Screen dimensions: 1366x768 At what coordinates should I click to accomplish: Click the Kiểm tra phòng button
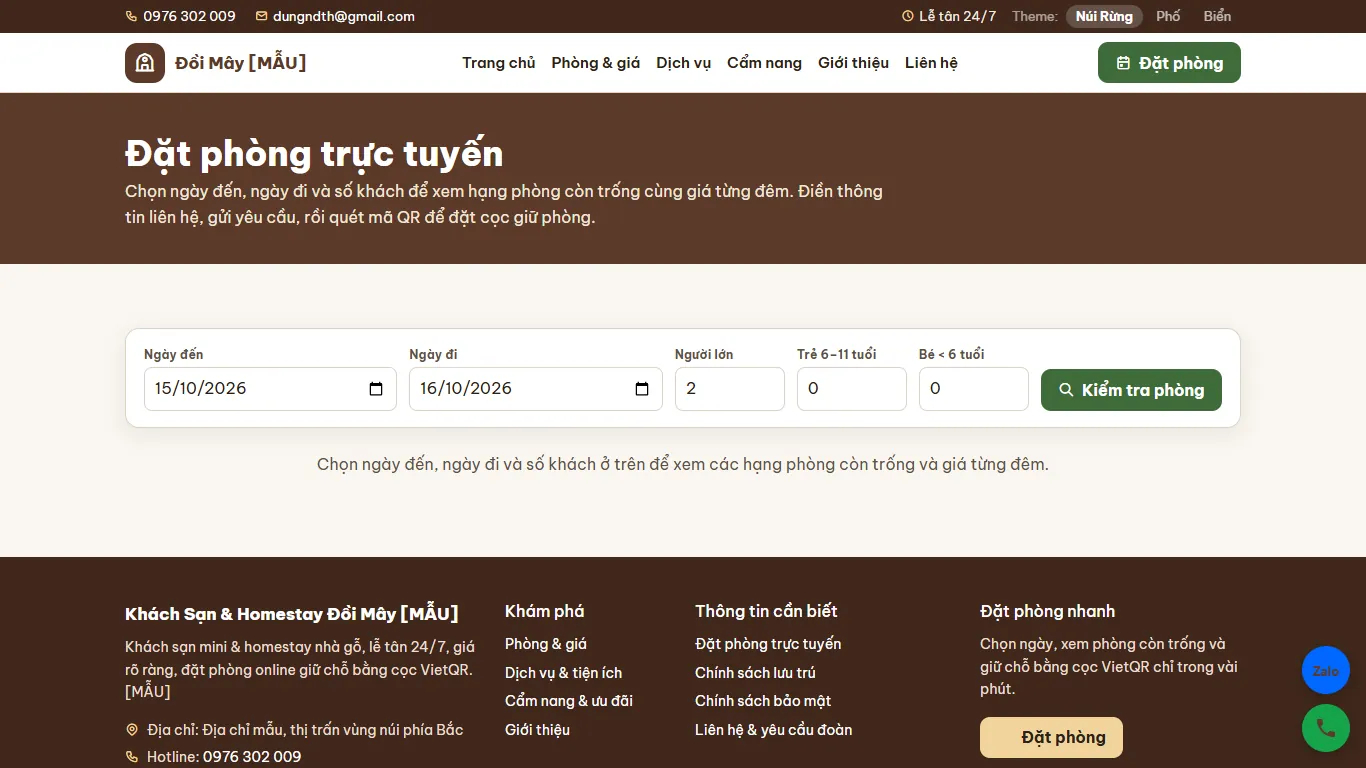(1131, 390)
